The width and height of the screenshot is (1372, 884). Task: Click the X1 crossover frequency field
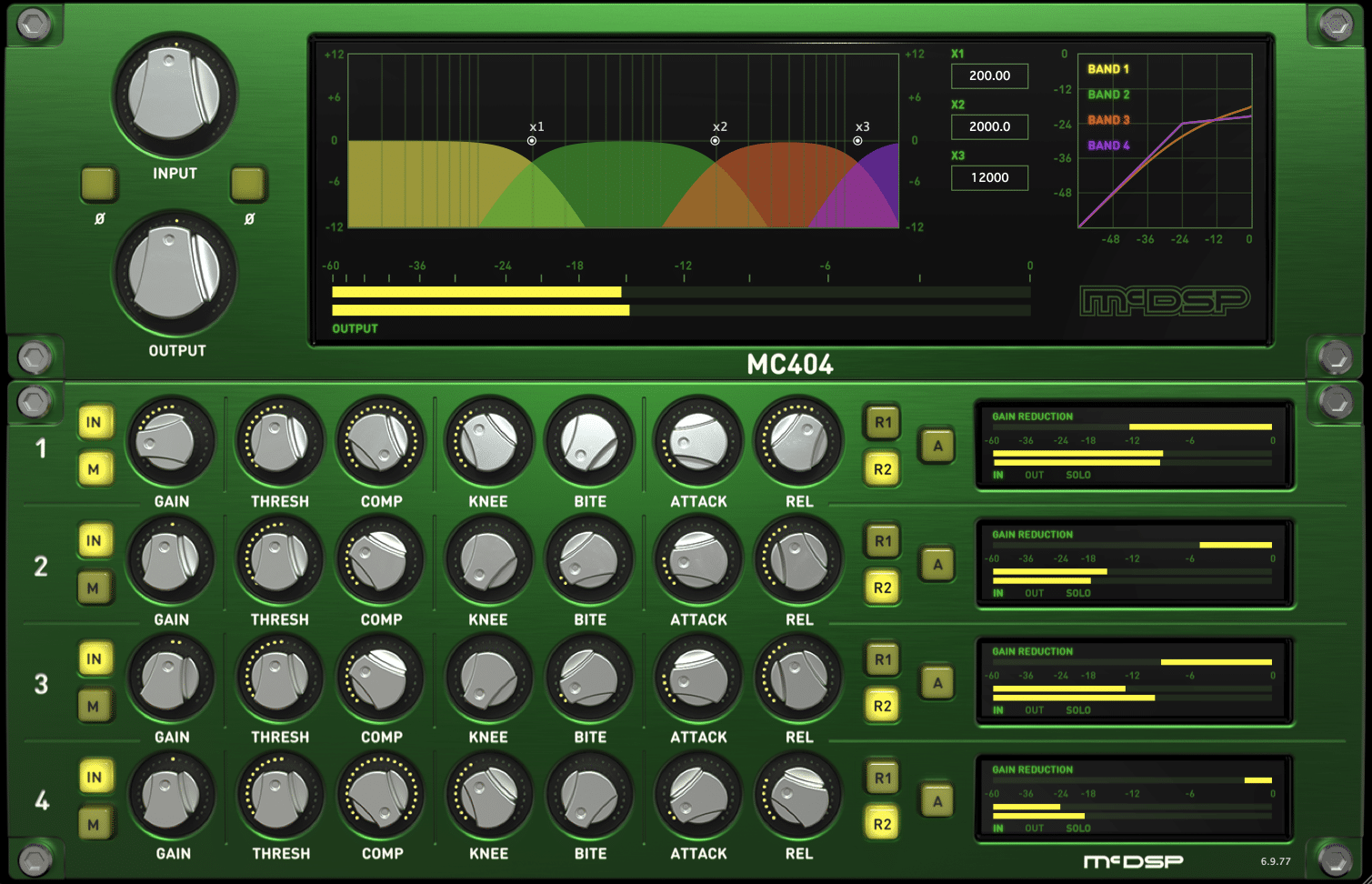pos(989,76)
